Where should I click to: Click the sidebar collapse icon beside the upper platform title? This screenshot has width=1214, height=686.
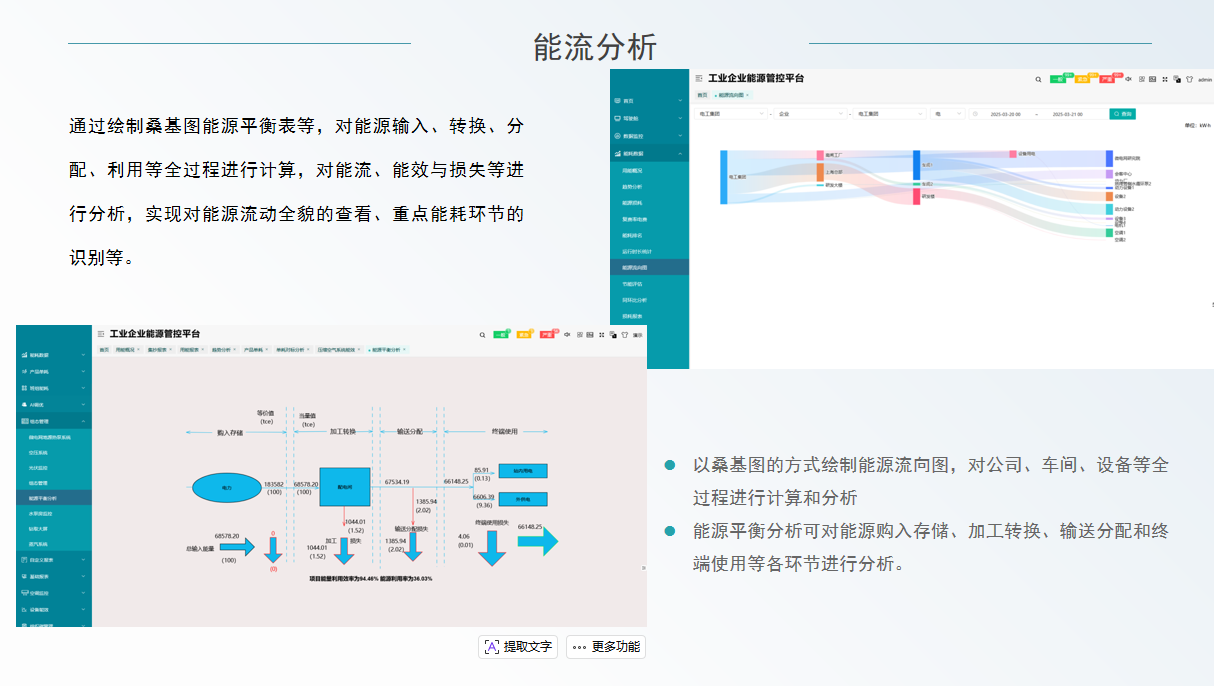(698, 78)
